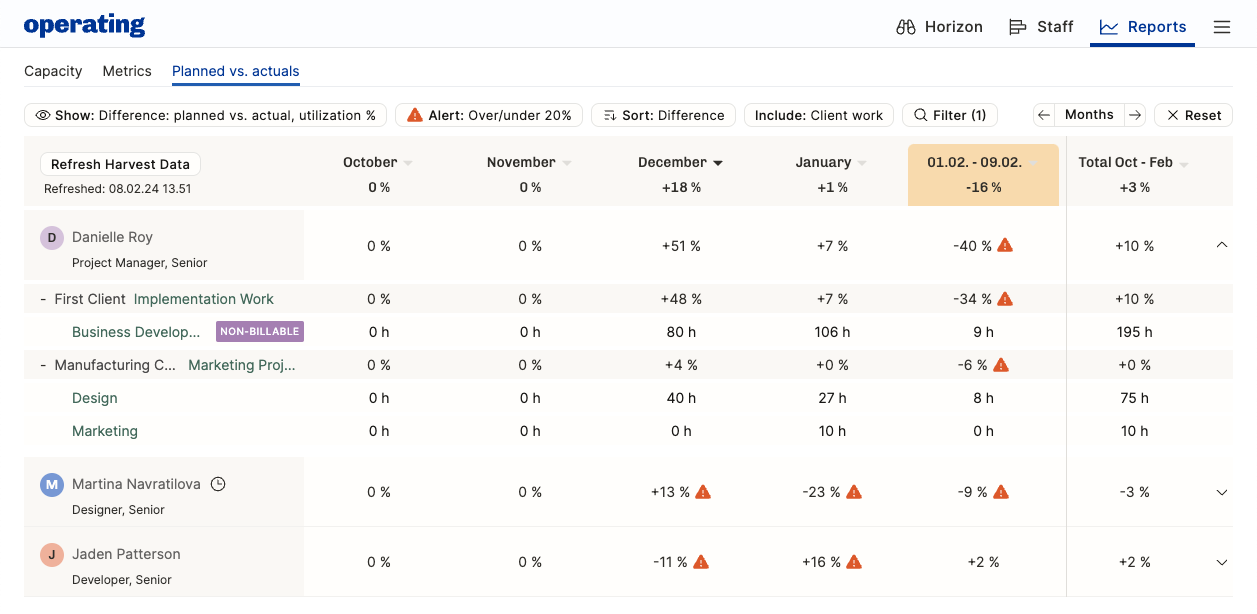This screenshot has width=1257, height=614.
Task: Open the hamburger menu icon
Action: (x=1221, y=27)
